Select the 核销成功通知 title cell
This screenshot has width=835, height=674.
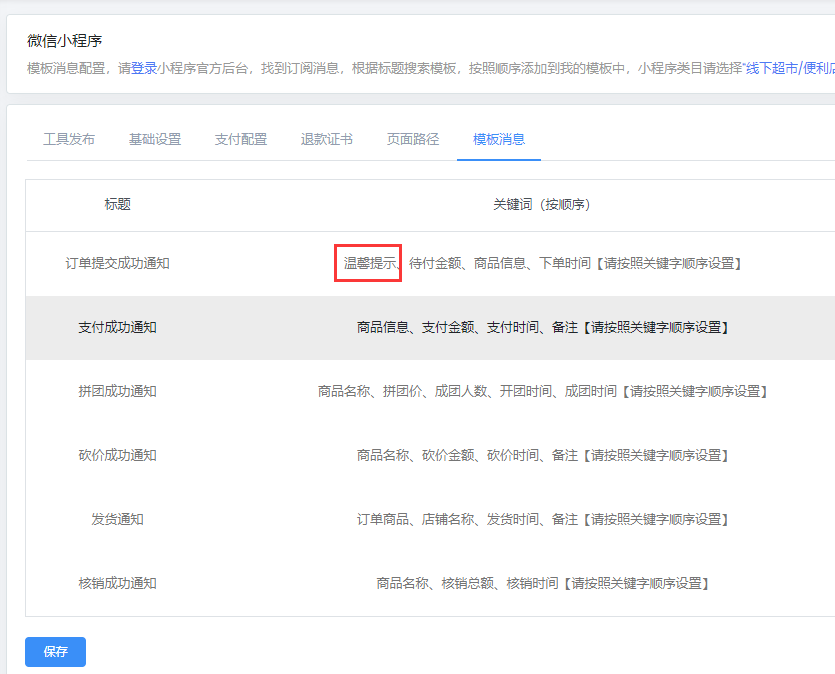click(118, 583)
